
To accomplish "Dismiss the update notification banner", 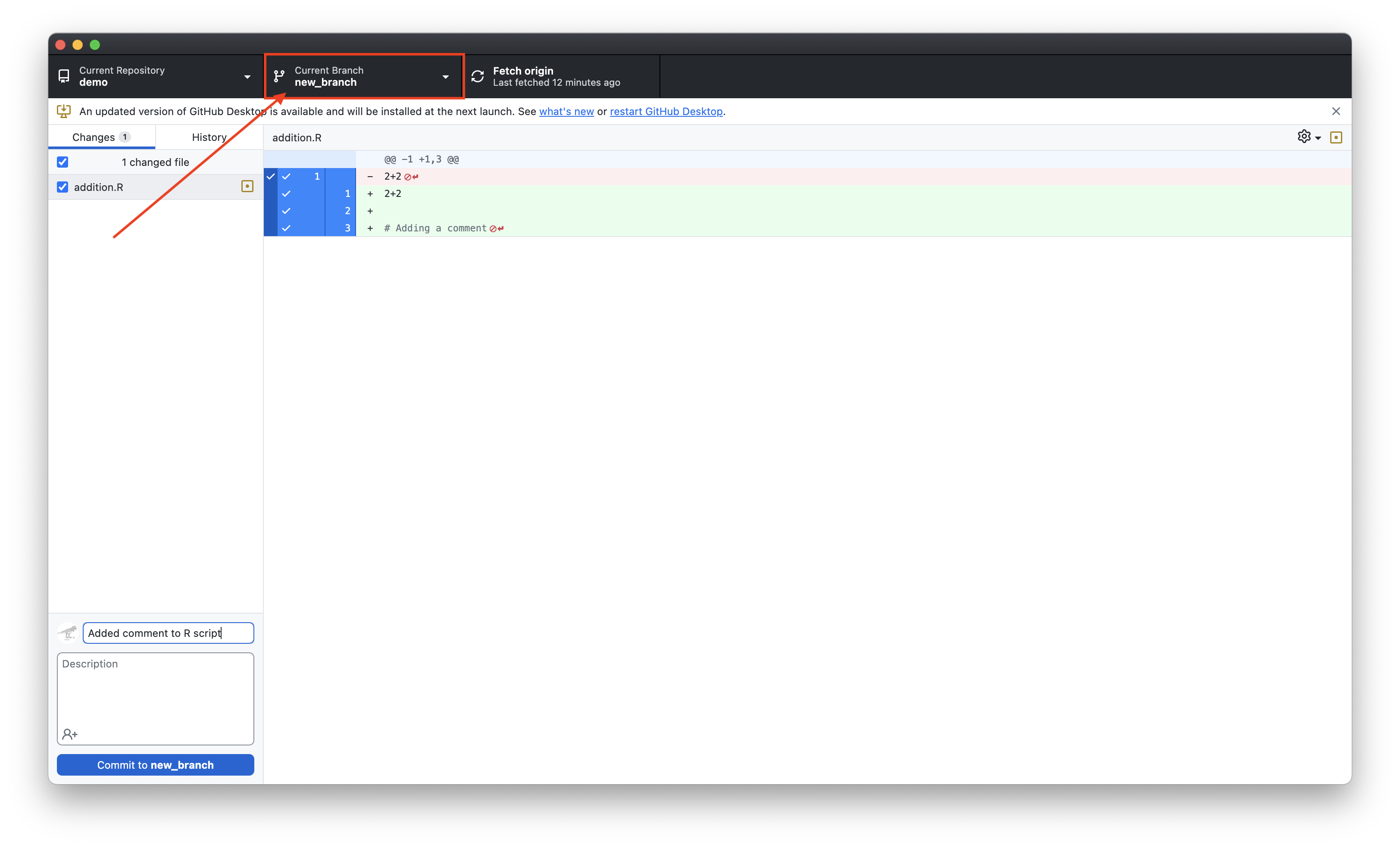I will point(1336,111).
